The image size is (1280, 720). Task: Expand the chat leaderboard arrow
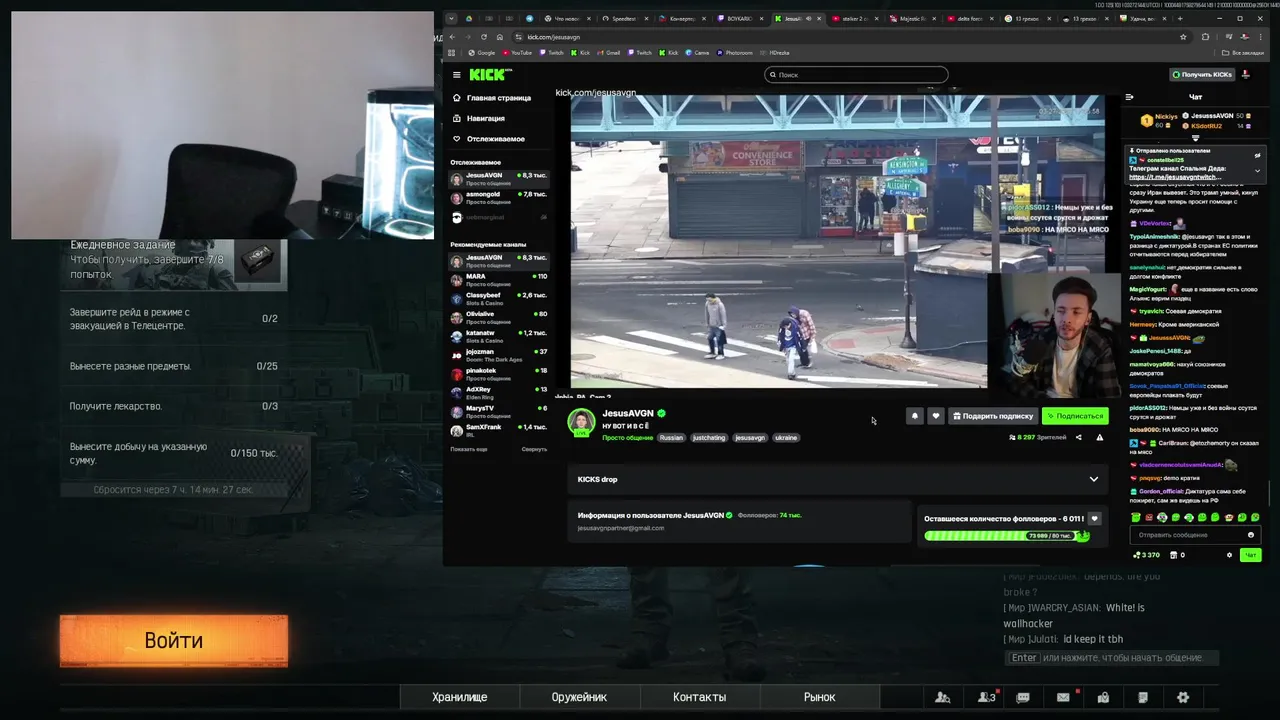1195,138
